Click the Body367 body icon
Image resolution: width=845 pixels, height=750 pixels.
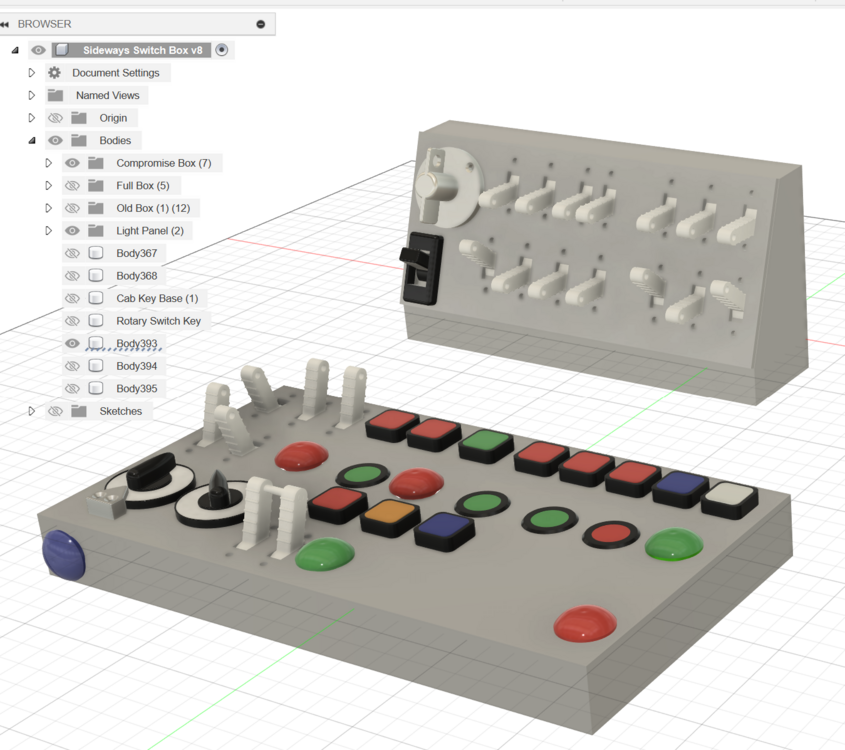(96, 254)
